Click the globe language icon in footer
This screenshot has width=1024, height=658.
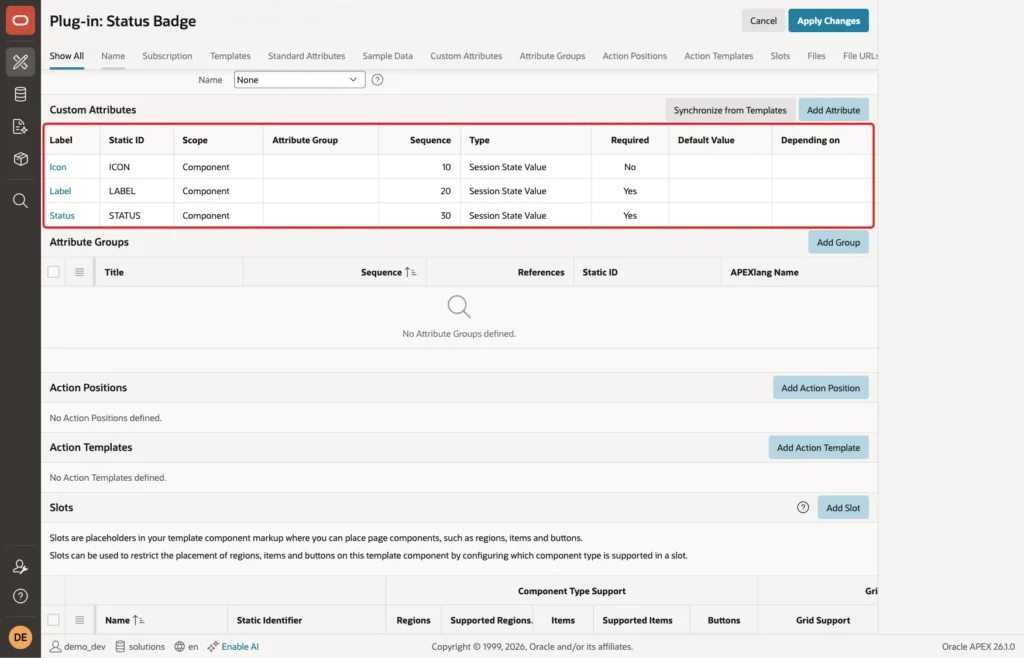coord(180,646)
